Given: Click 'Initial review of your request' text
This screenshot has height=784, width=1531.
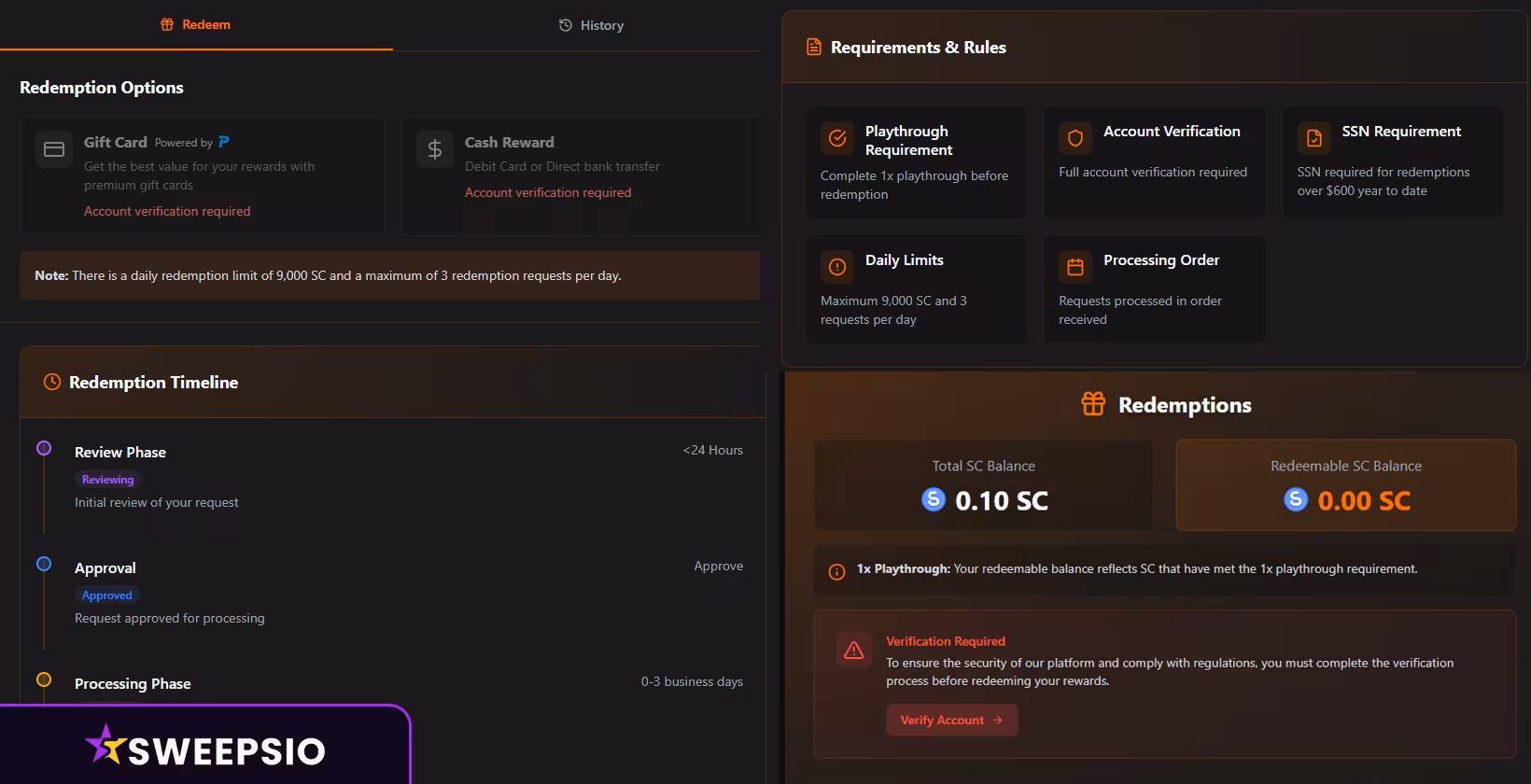Looking at the screenshot, I should 157,502.
